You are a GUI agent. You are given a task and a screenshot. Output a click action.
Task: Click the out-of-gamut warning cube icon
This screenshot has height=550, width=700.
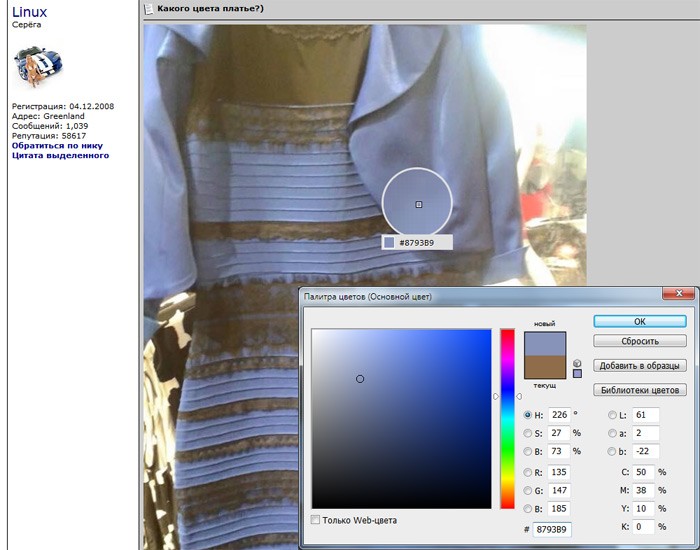pos(577,362)
